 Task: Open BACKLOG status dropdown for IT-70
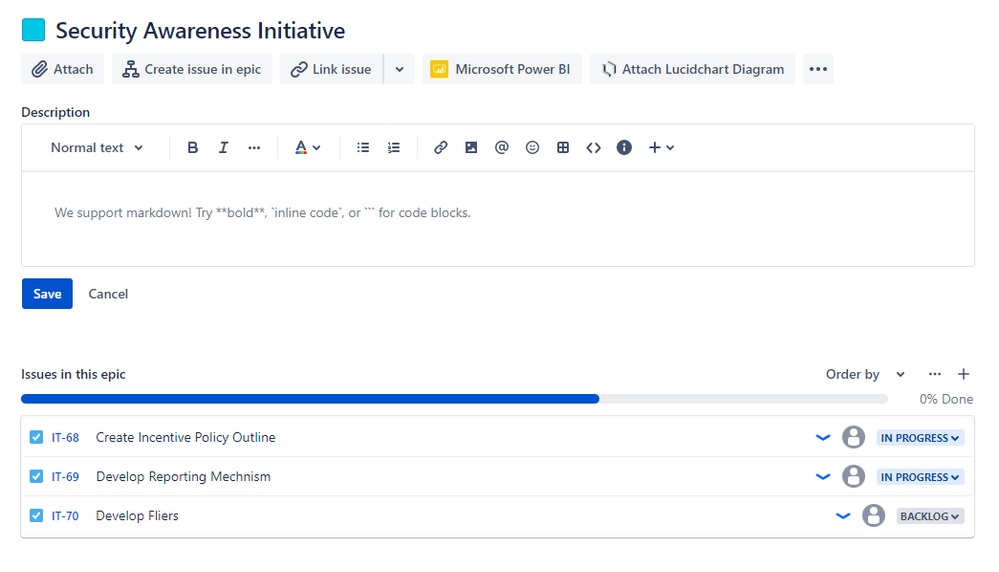[930, 516]
